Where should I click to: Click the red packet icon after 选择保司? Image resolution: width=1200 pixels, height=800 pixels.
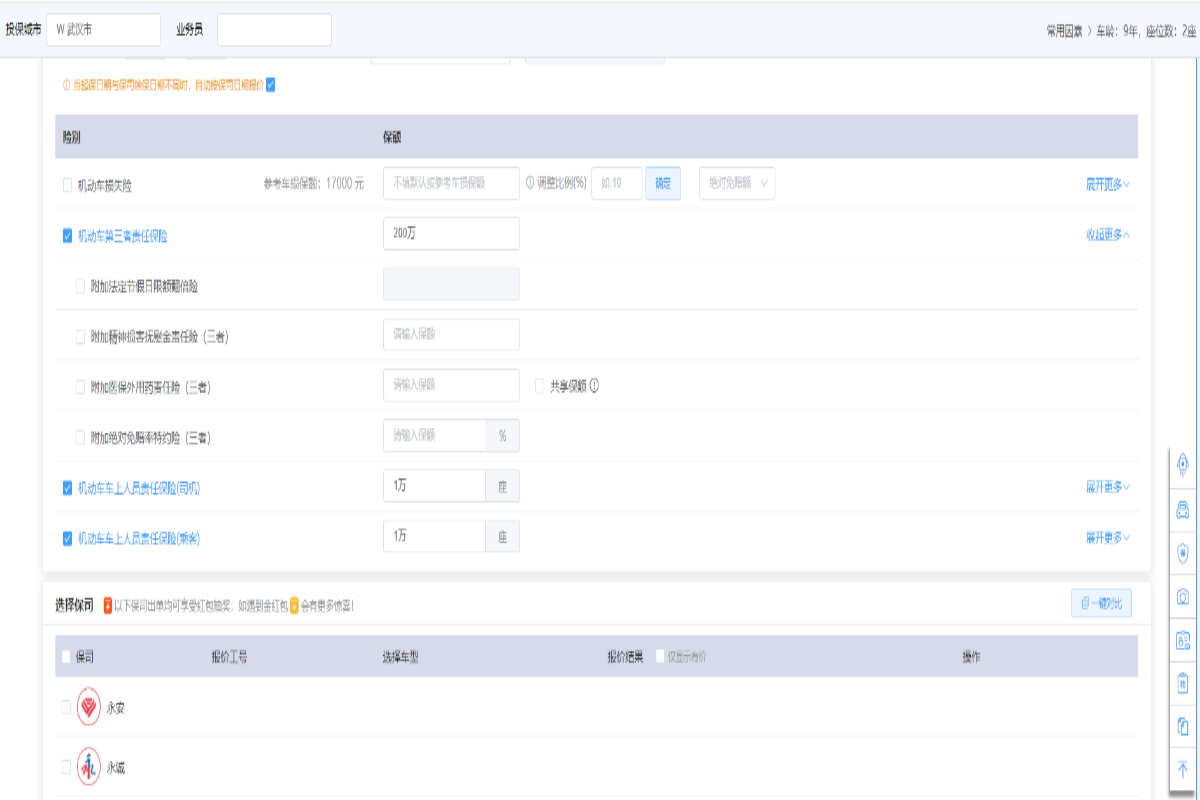pos(107,605)
